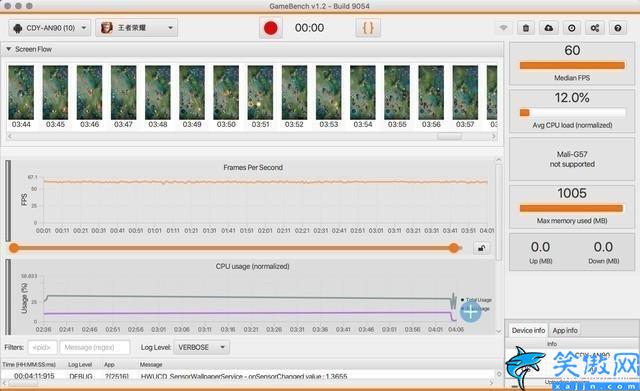Switch to the App info tab
Image resolution: width=640 pixels, height=391 pixels.
565,330
